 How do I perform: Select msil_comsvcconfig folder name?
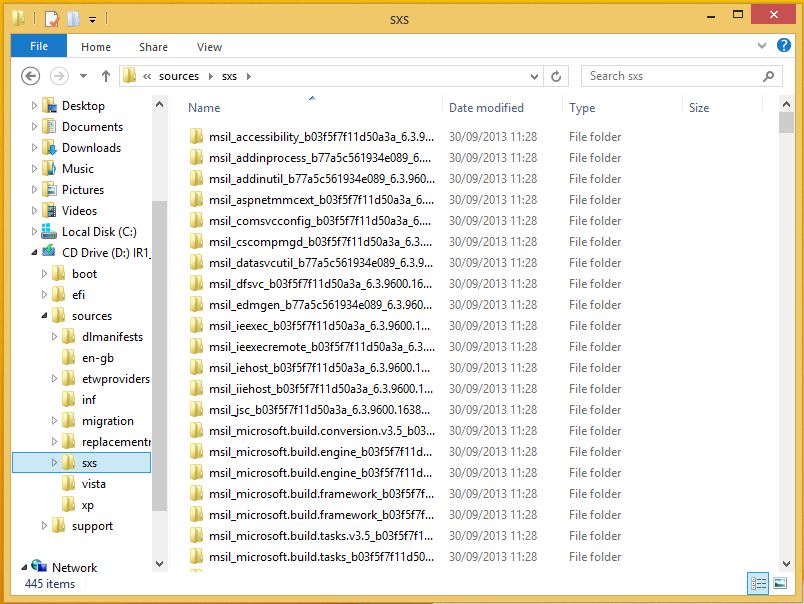point(320,221)
